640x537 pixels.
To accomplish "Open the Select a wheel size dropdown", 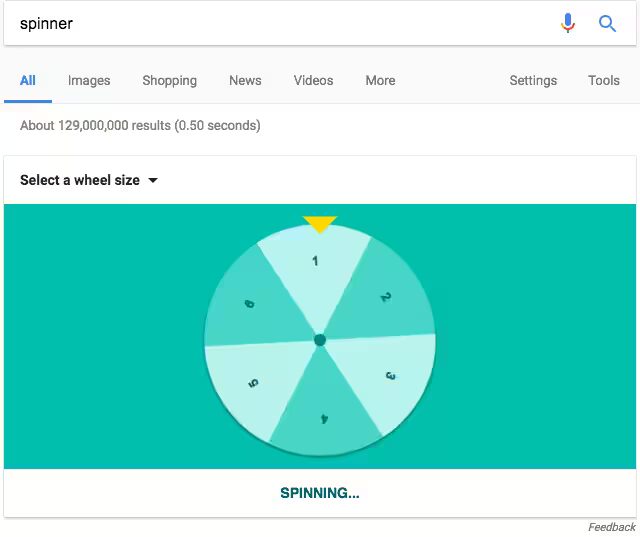I will point(90,180).
